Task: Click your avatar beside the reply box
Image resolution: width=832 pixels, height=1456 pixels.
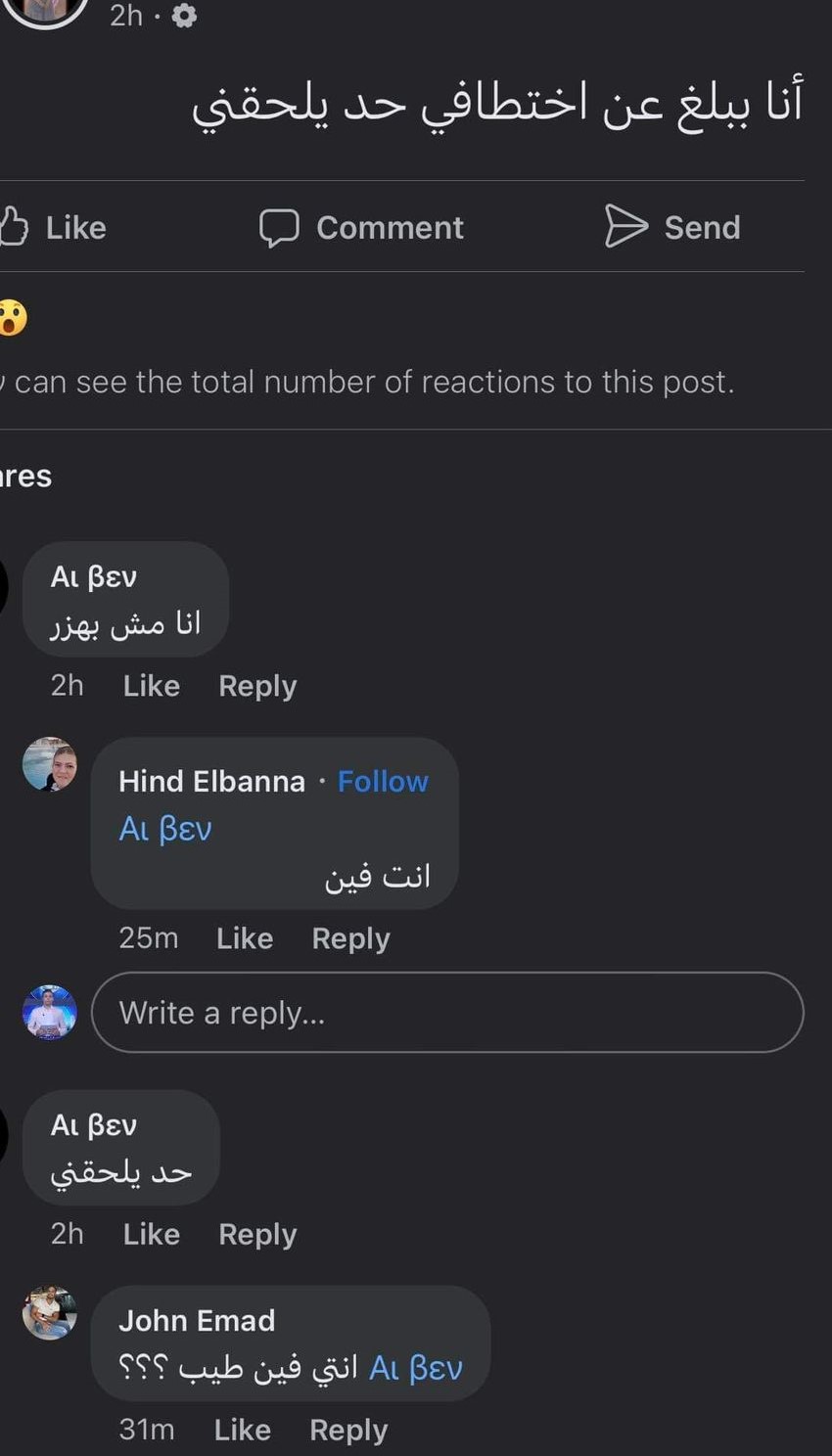Action: tap(50, 1012)
